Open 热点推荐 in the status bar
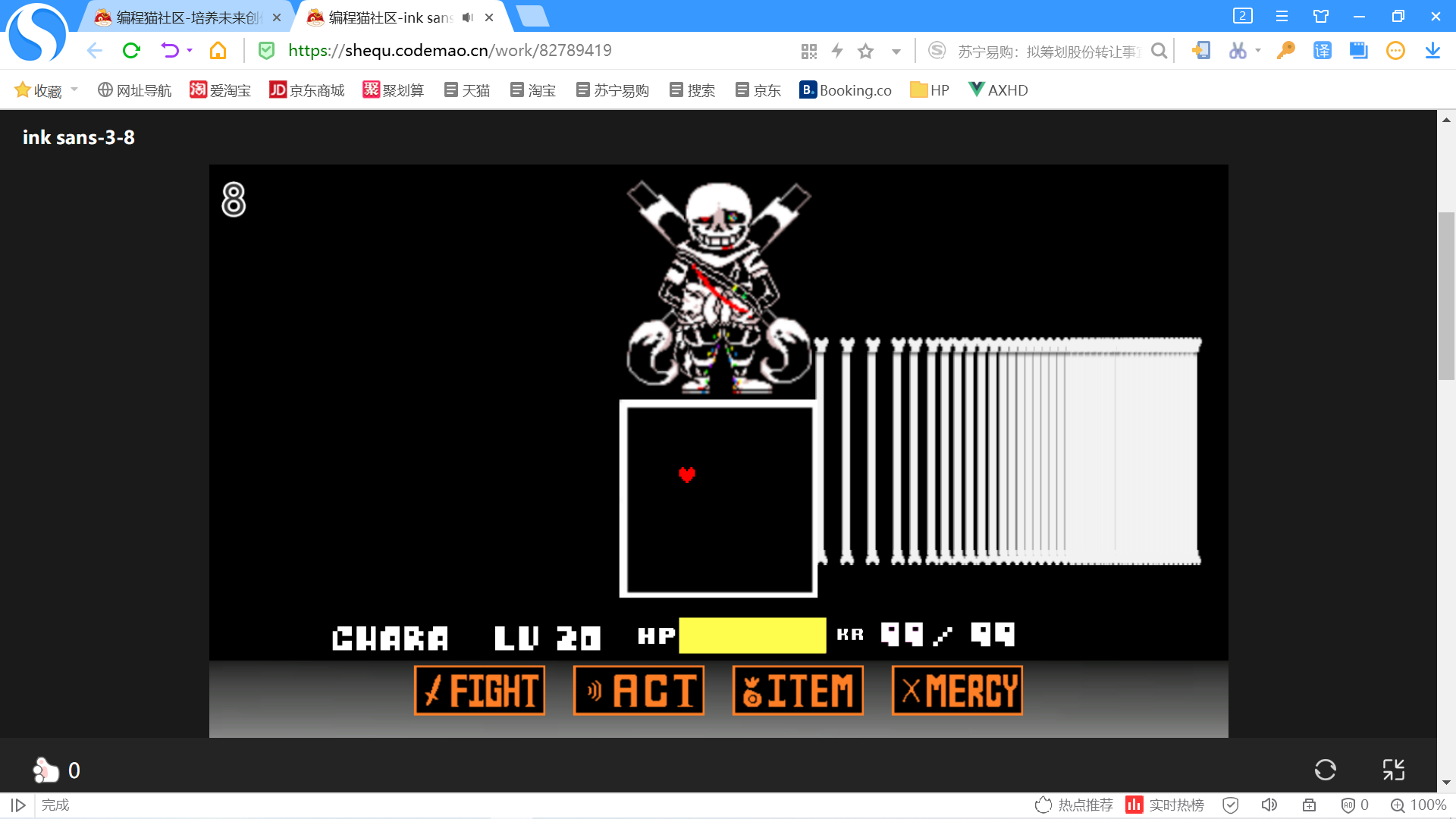This screenshot has height=819, width=1456. [1075, 805]
